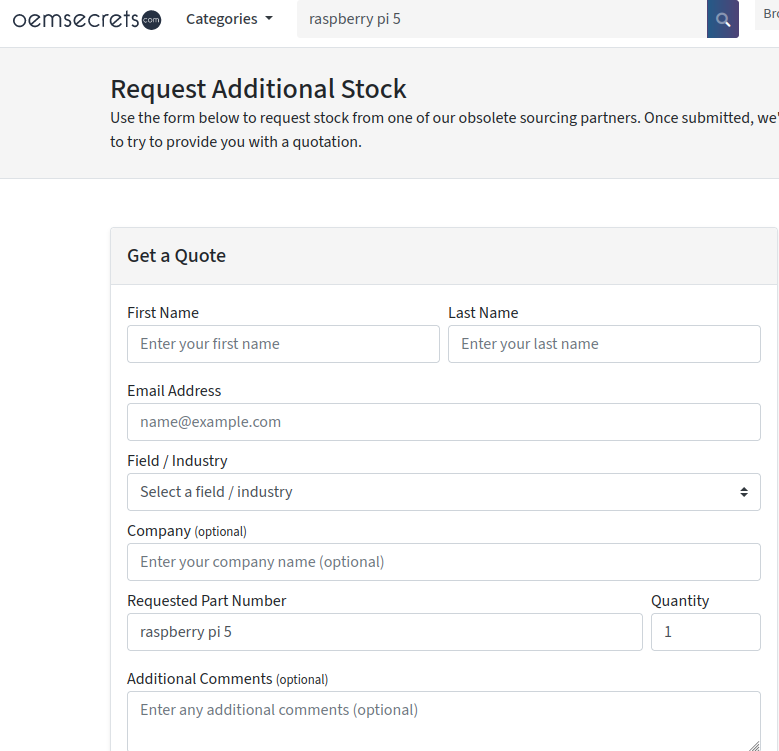779x751 pixels.
Task: Open the Categories dropdown menu
Action: tap(230, 19)
